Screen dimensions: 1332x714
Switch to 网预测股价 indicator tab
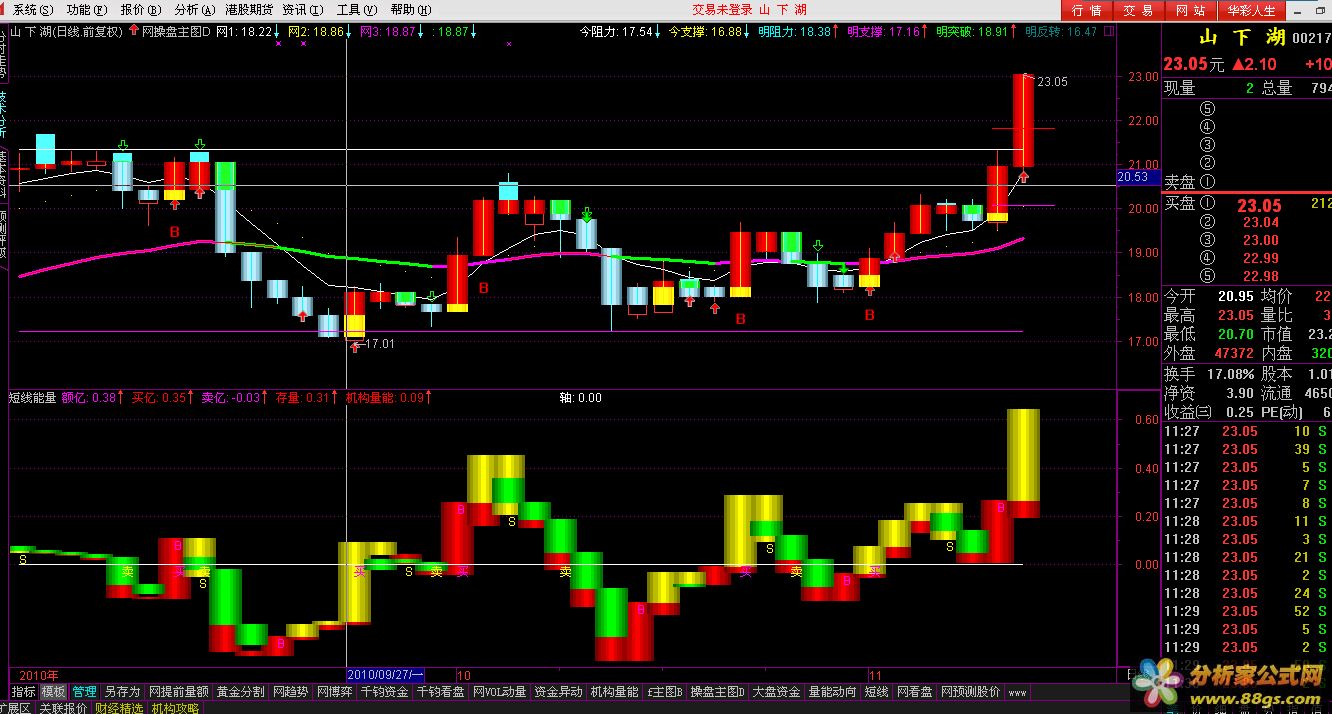[970, 691]
